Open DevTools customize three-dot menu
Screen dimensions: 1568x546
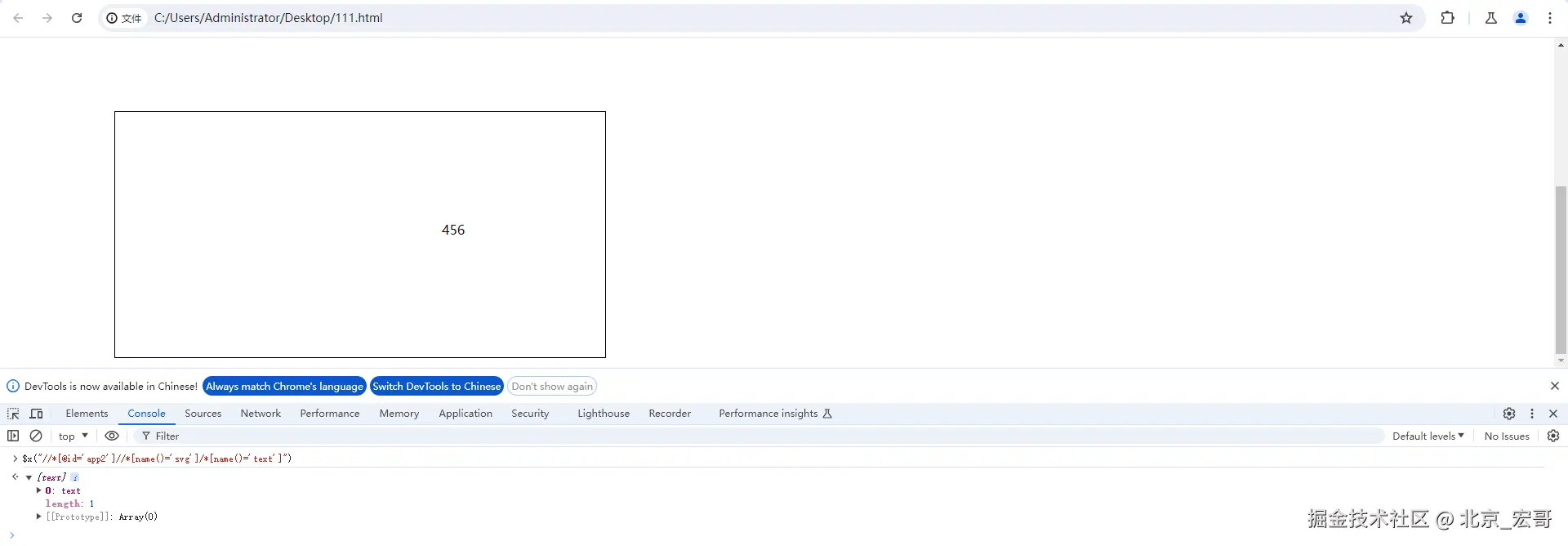point(1532,414)
